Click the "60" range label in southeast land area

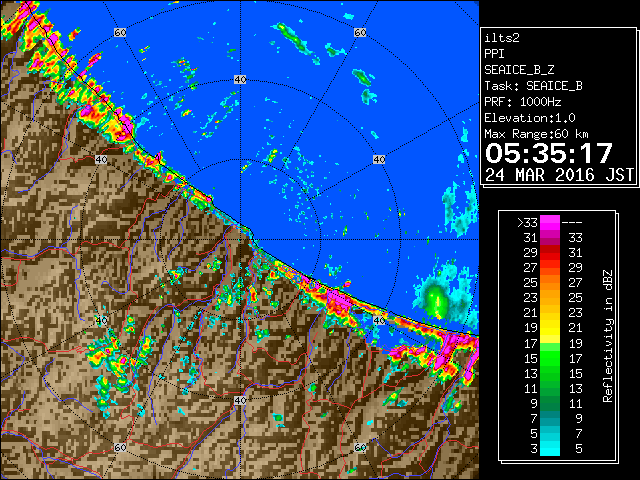click(x=360, y=448)
